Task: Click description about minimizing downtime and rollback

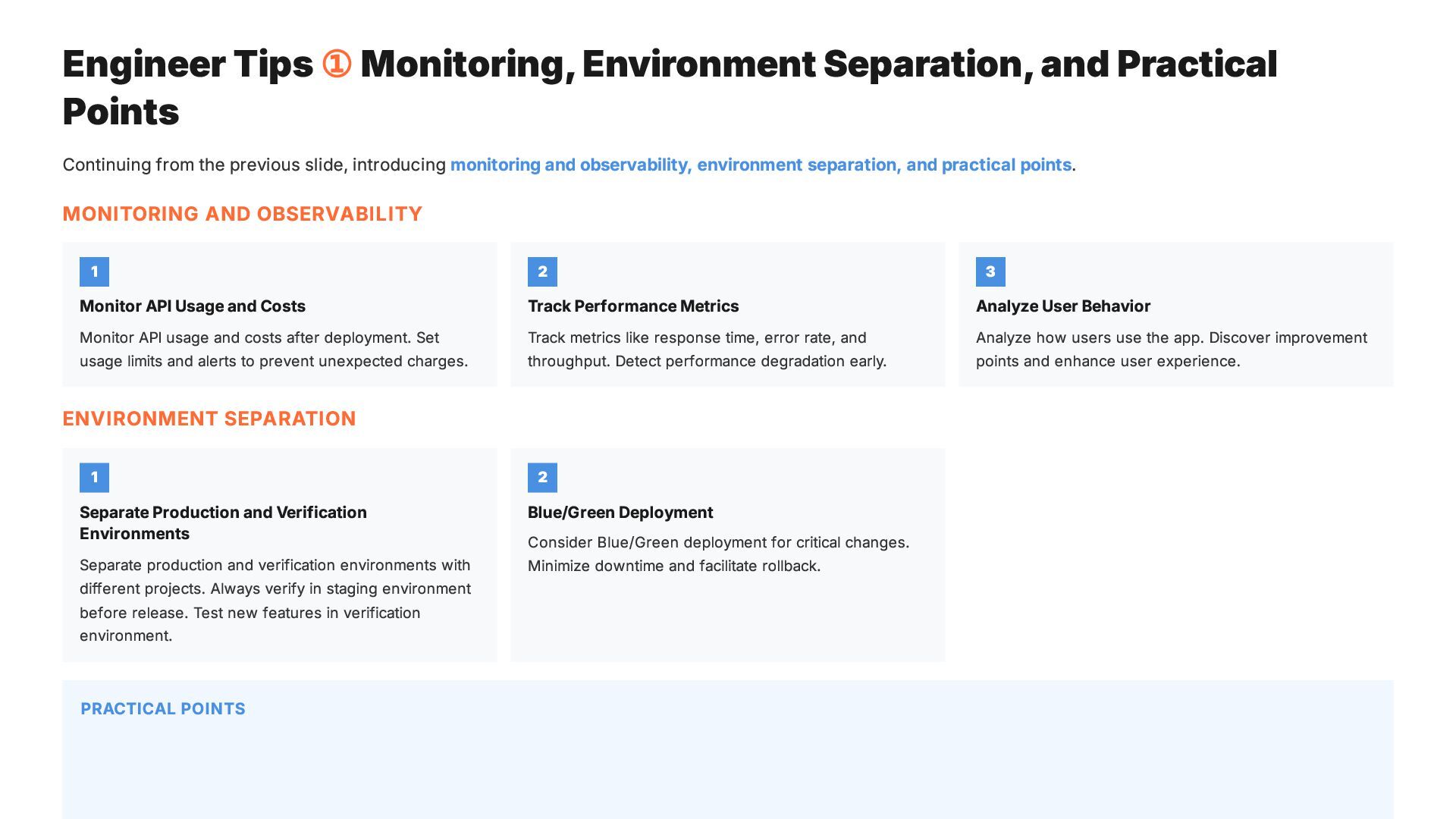Action: [718, 554]
